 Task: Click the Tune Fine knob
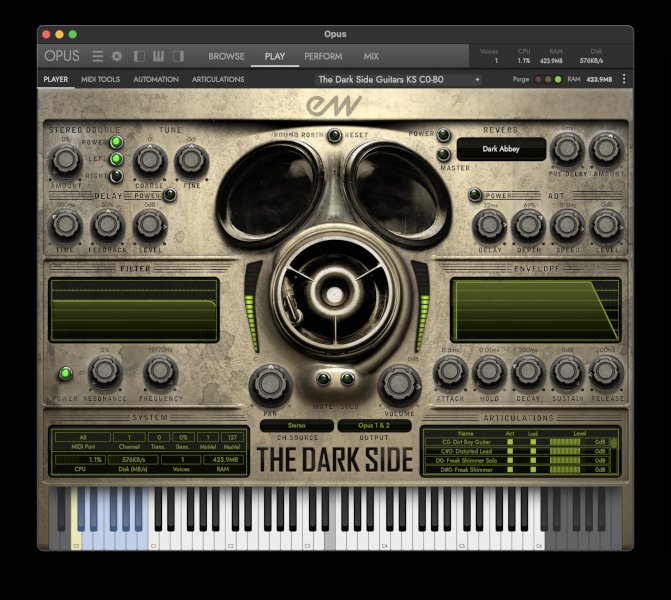[x=191, y=160]
